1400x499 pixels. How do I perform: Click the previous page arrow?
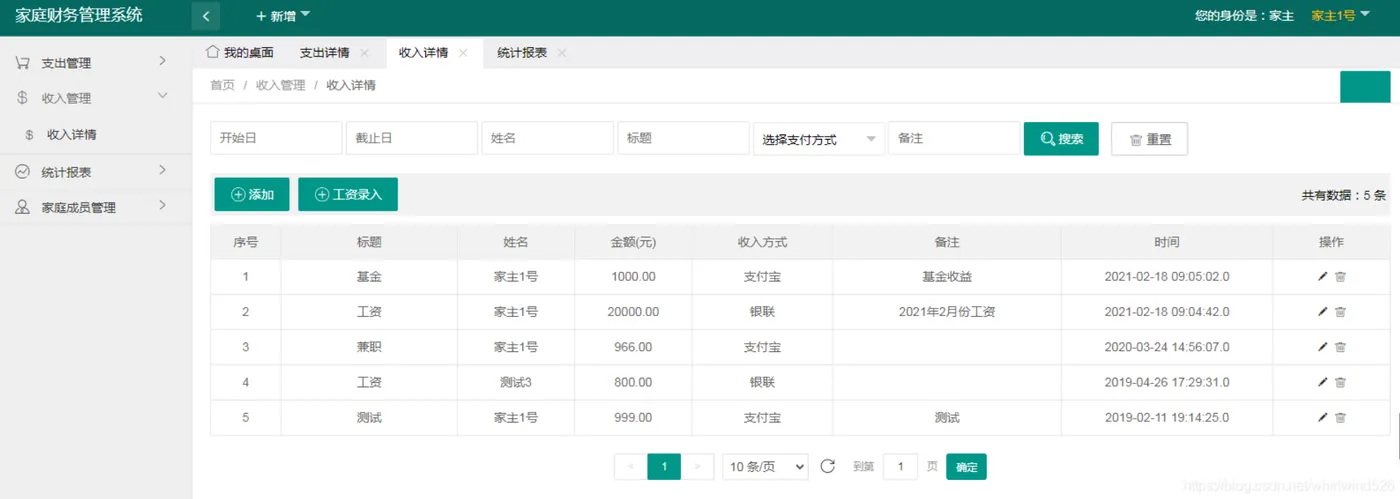[630, 466]
